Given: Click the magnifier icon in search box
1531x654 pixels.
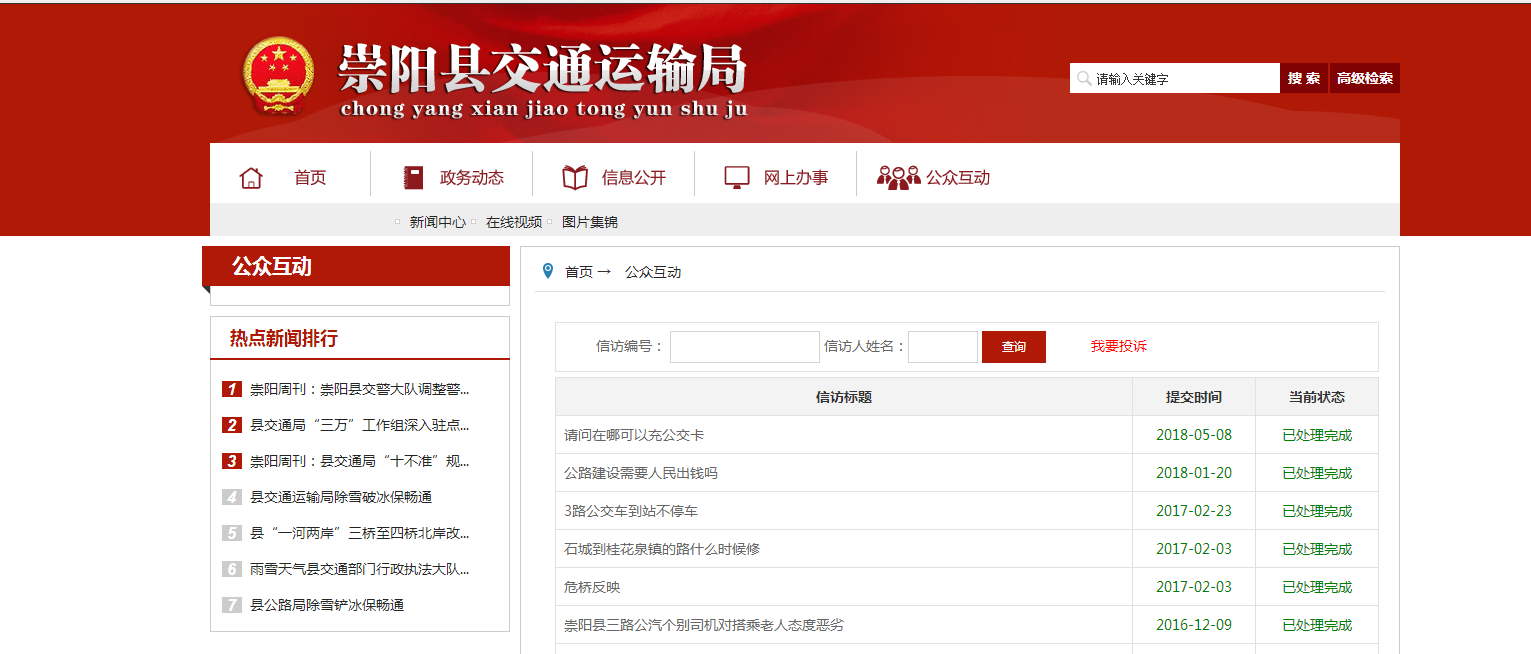Looking at the screenshot, I should coord(1084,78).
